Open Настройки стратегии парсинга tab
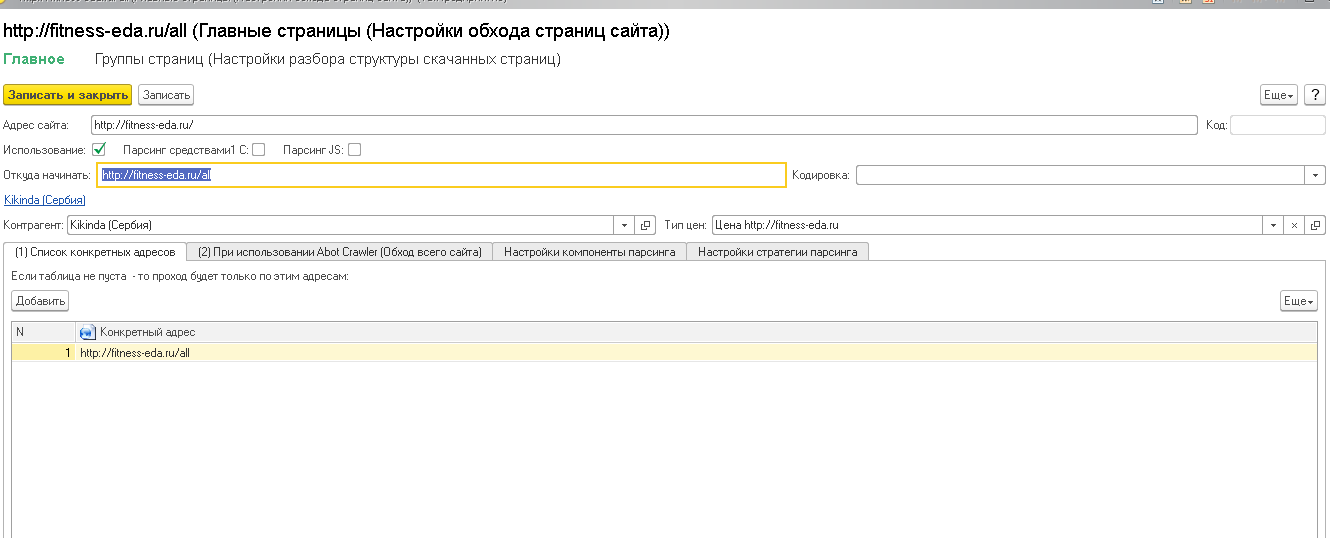Screen dimensions: 1330x538 (x=777, y=252)
